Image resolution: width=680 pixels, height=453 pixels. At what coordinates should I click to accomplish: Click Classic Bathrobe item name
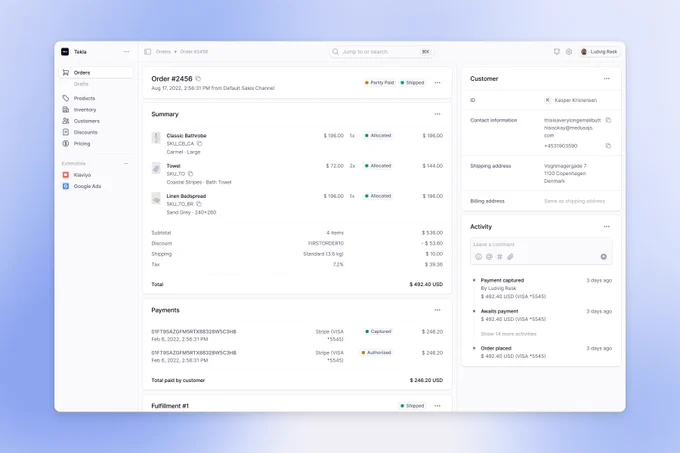186,136
